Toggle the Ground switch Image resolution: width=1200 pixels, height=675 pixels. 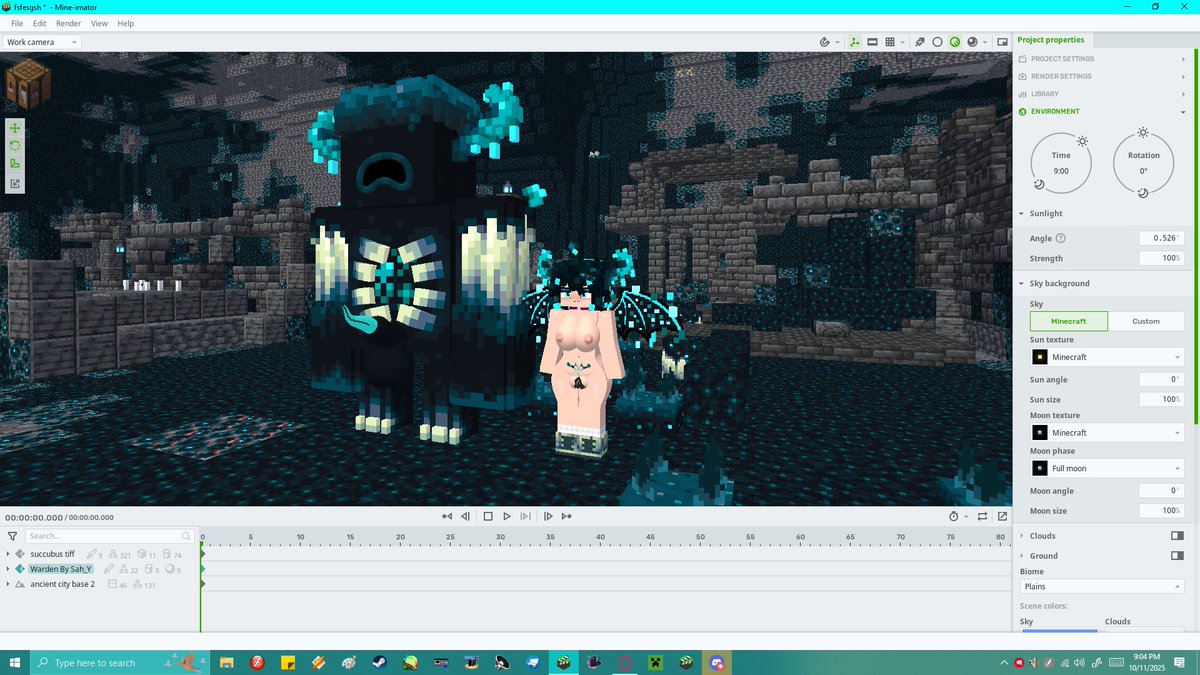1177,556
